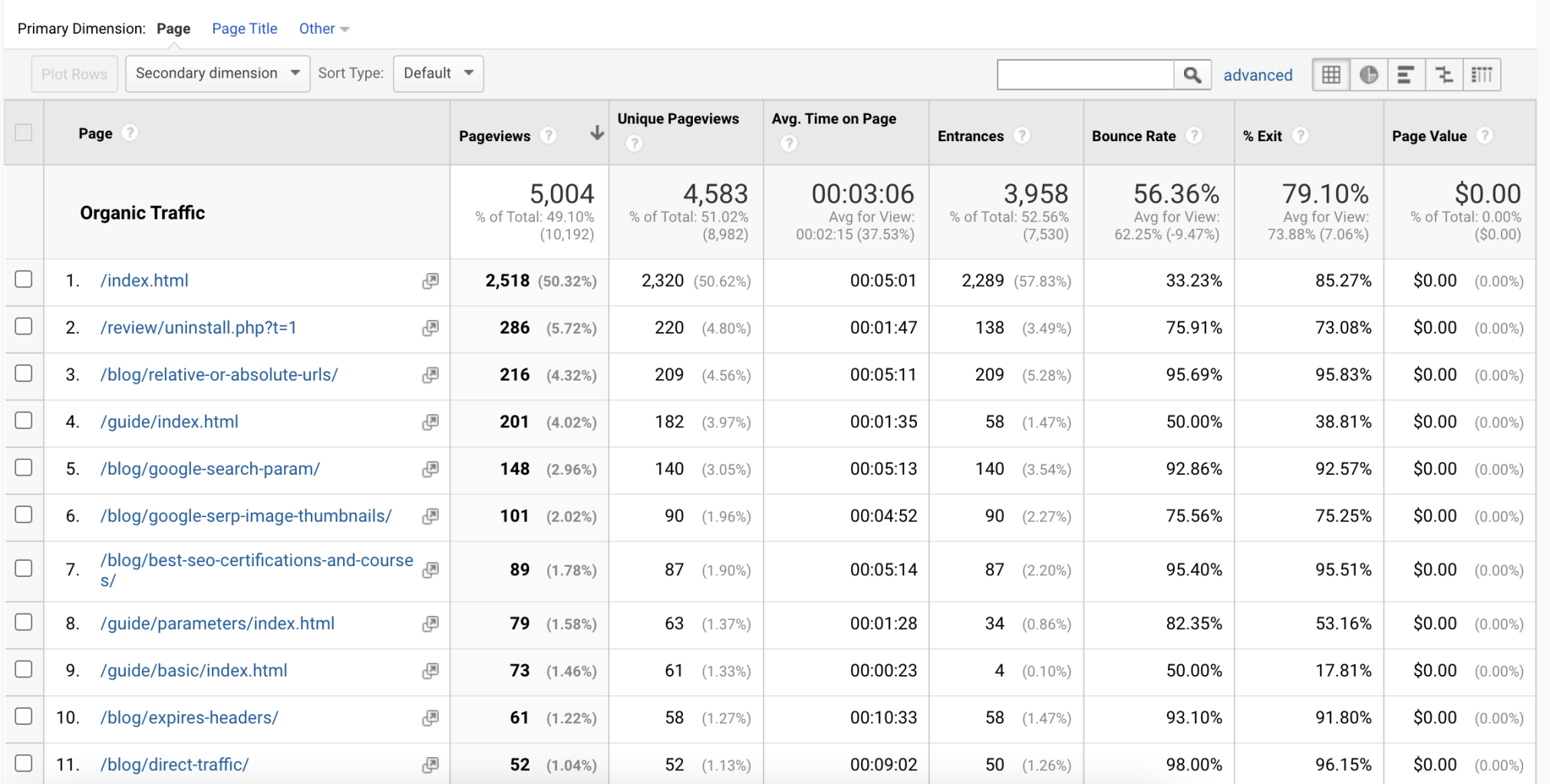This screenshot has height=784, width=1550.
Task: Open the /blog/expires-headers/ page link
Action: [x=189, y=717]
